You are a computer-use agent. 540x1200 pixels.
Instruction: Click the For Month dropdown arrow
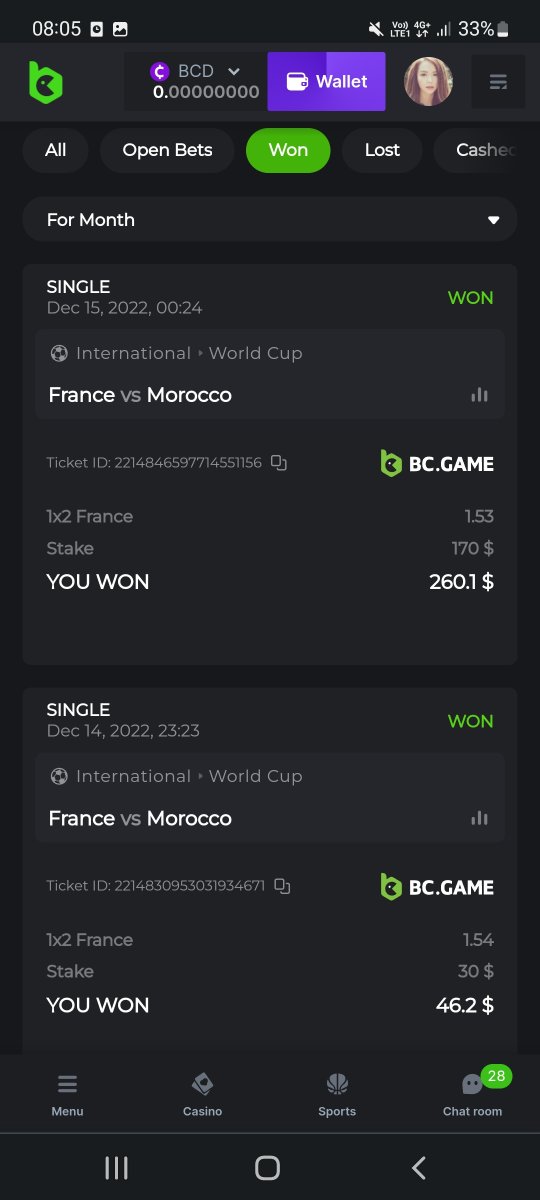[x=493, y=220]
